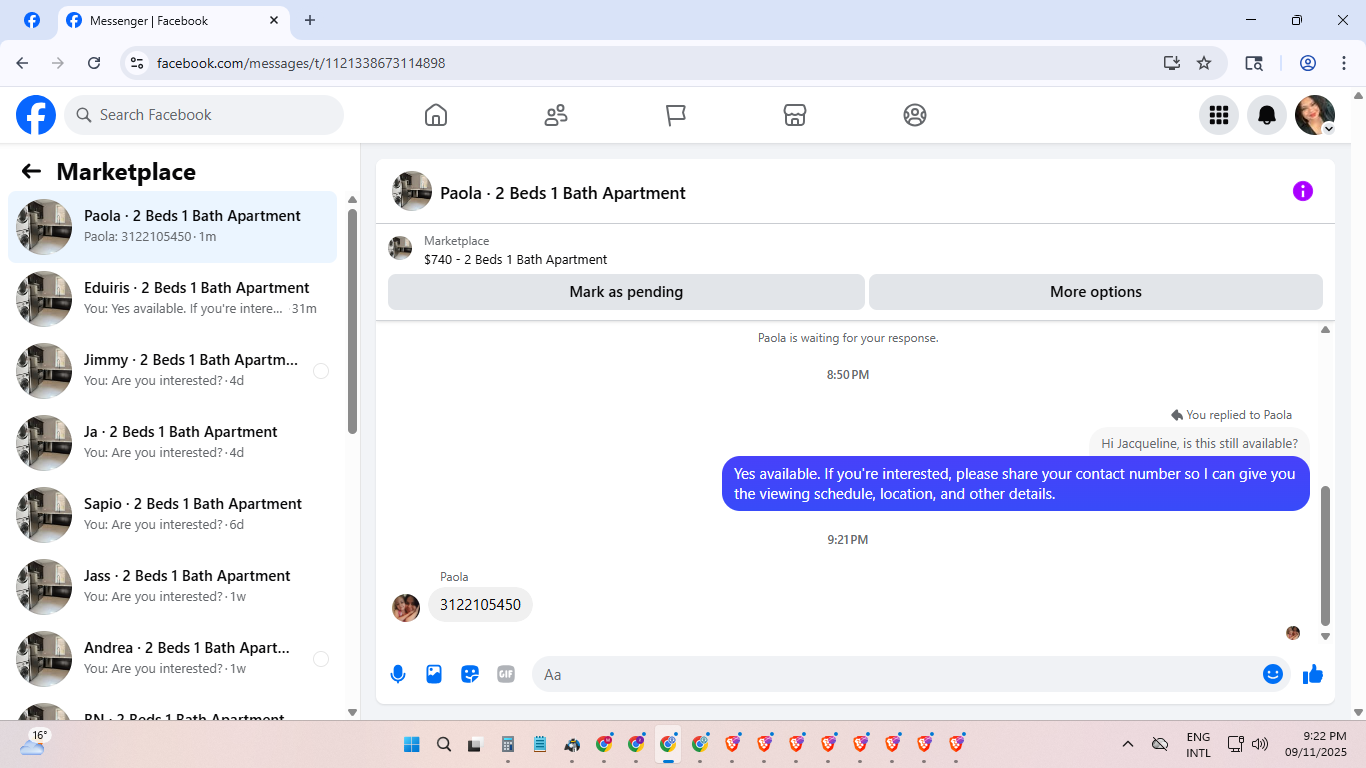
Task: Click the chat messages scrollbar thumb
Action: (x=1326, y=556)
